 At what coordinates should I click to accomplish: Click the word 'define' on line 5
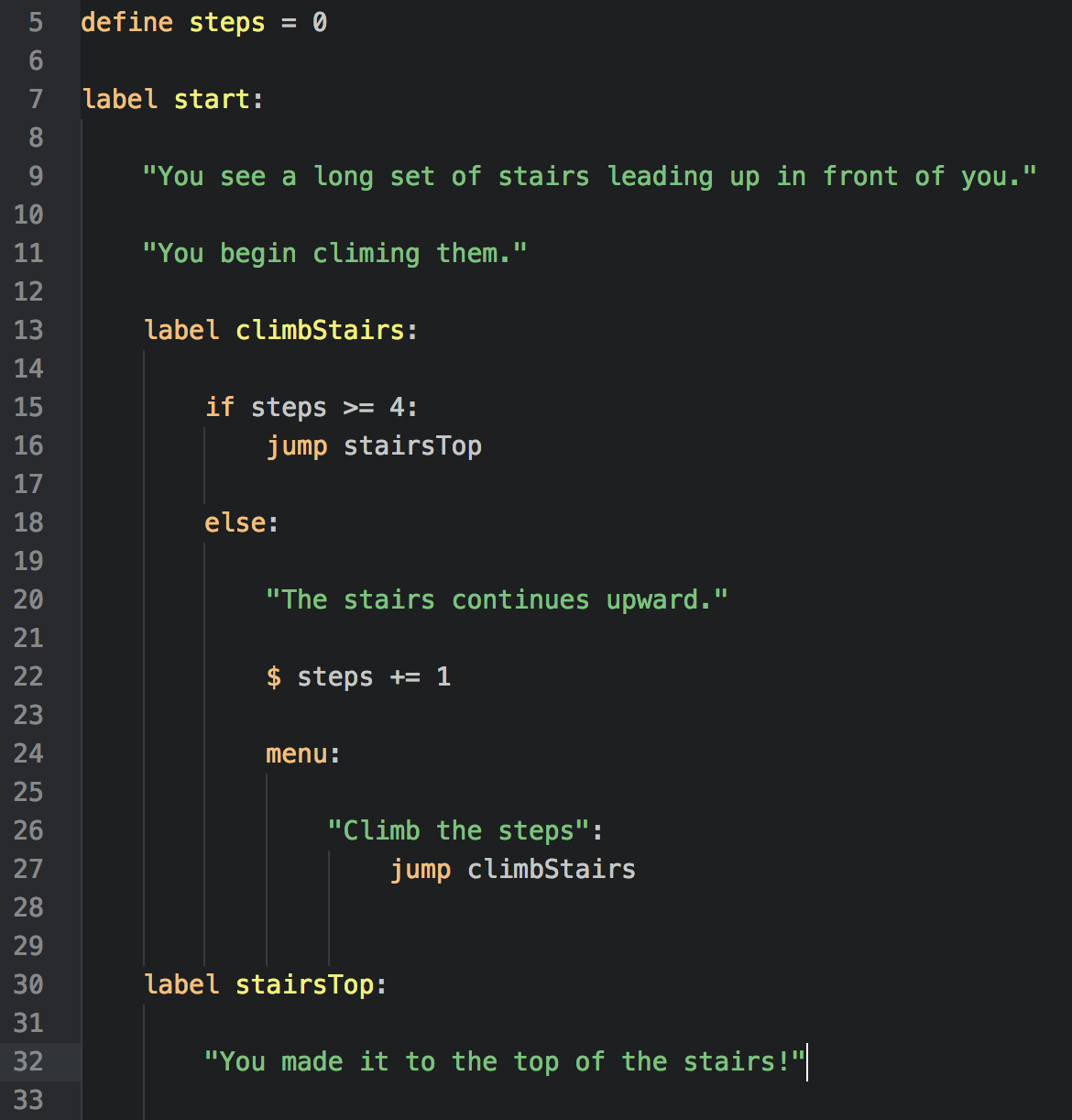(x=126, y=22)
